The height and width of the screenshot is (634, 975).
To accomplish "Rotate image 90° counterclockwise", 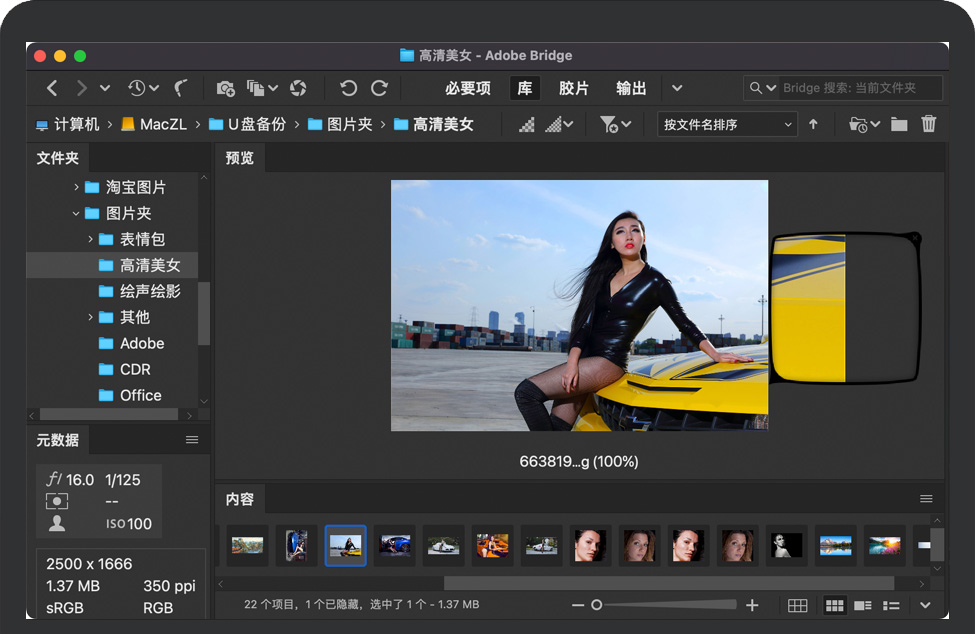I will [348, 89].
